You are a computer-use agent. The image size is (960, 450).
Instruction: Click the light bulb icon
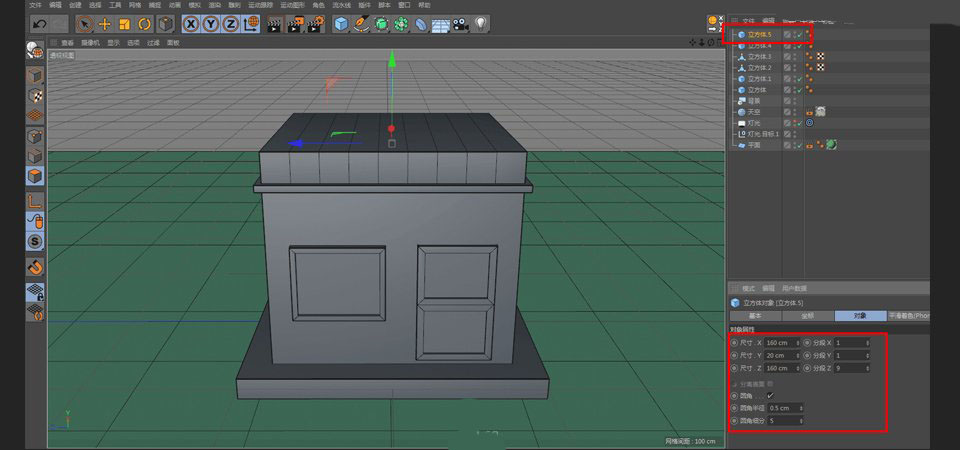(x=481, y=23)
